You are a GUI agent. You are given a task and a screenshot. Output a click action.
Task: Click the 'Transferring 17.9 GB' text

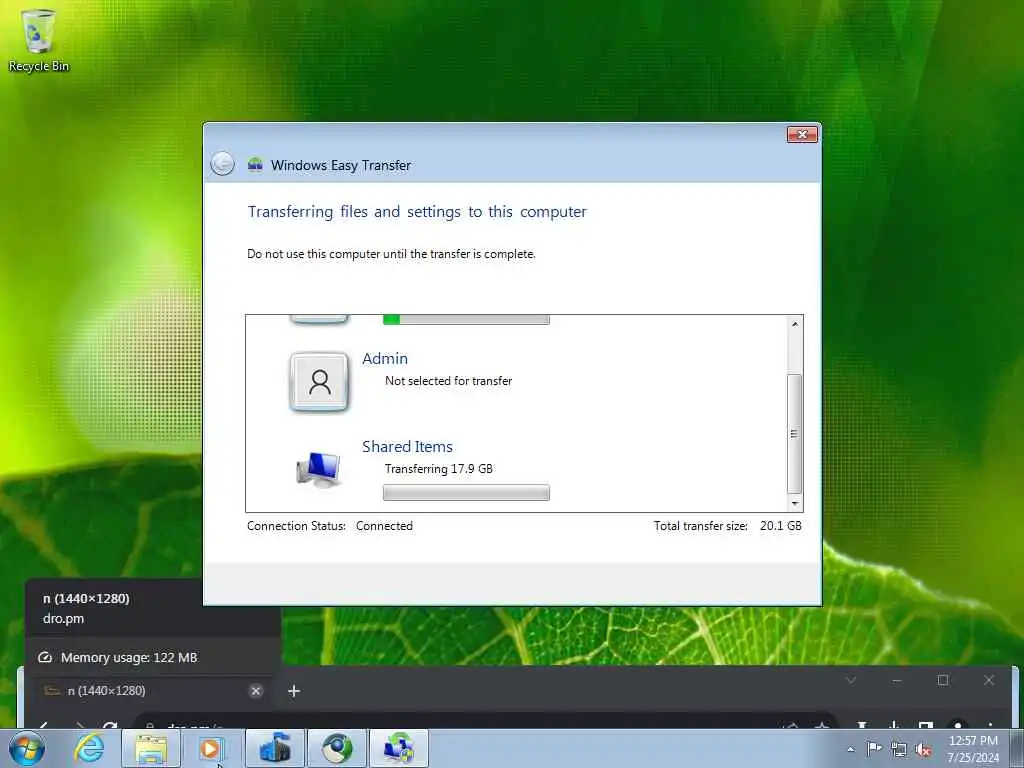(438, 469)
